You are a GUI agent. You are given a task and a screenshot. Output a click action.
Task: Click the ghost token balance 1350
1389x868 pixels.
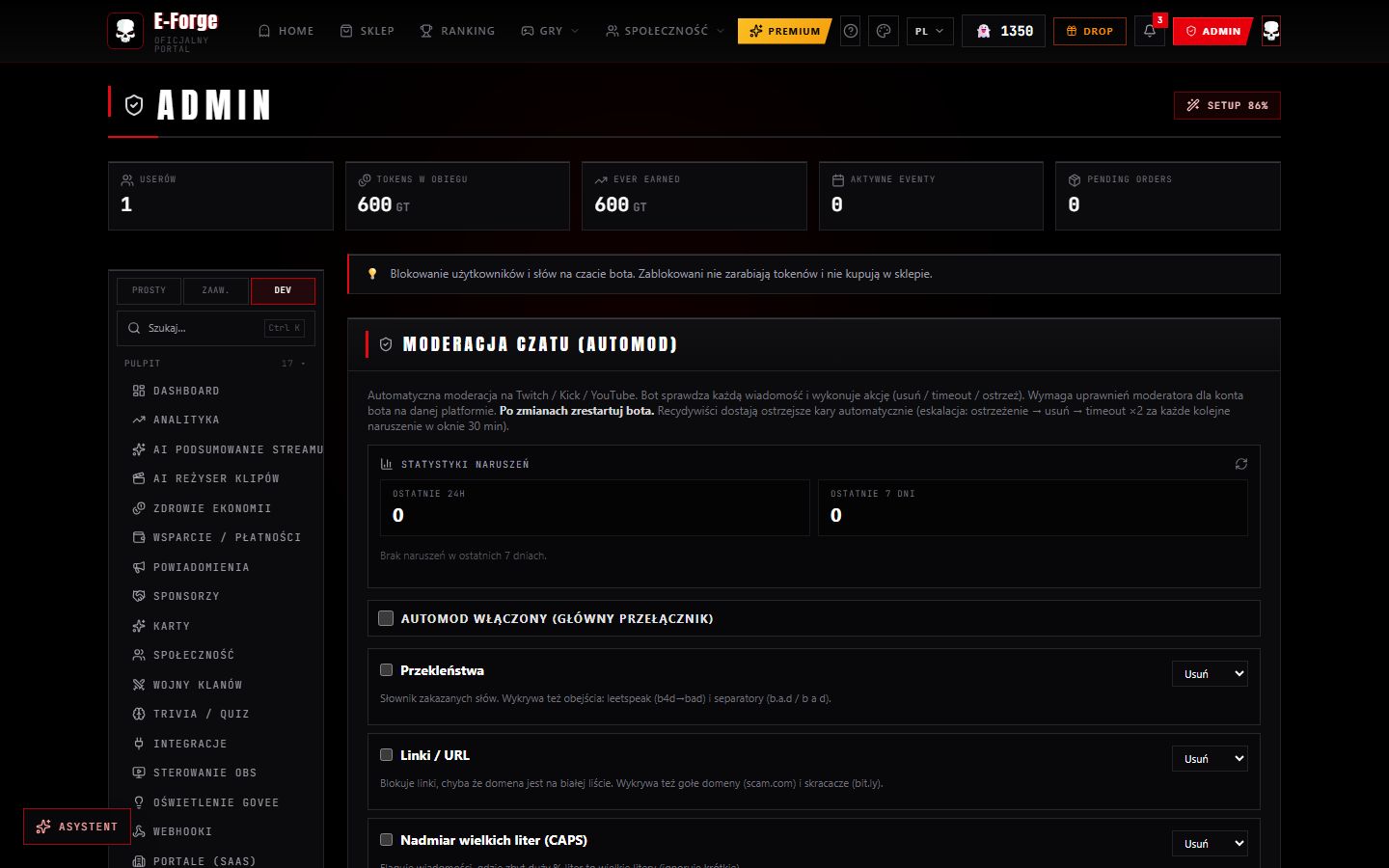point(1003,31)
